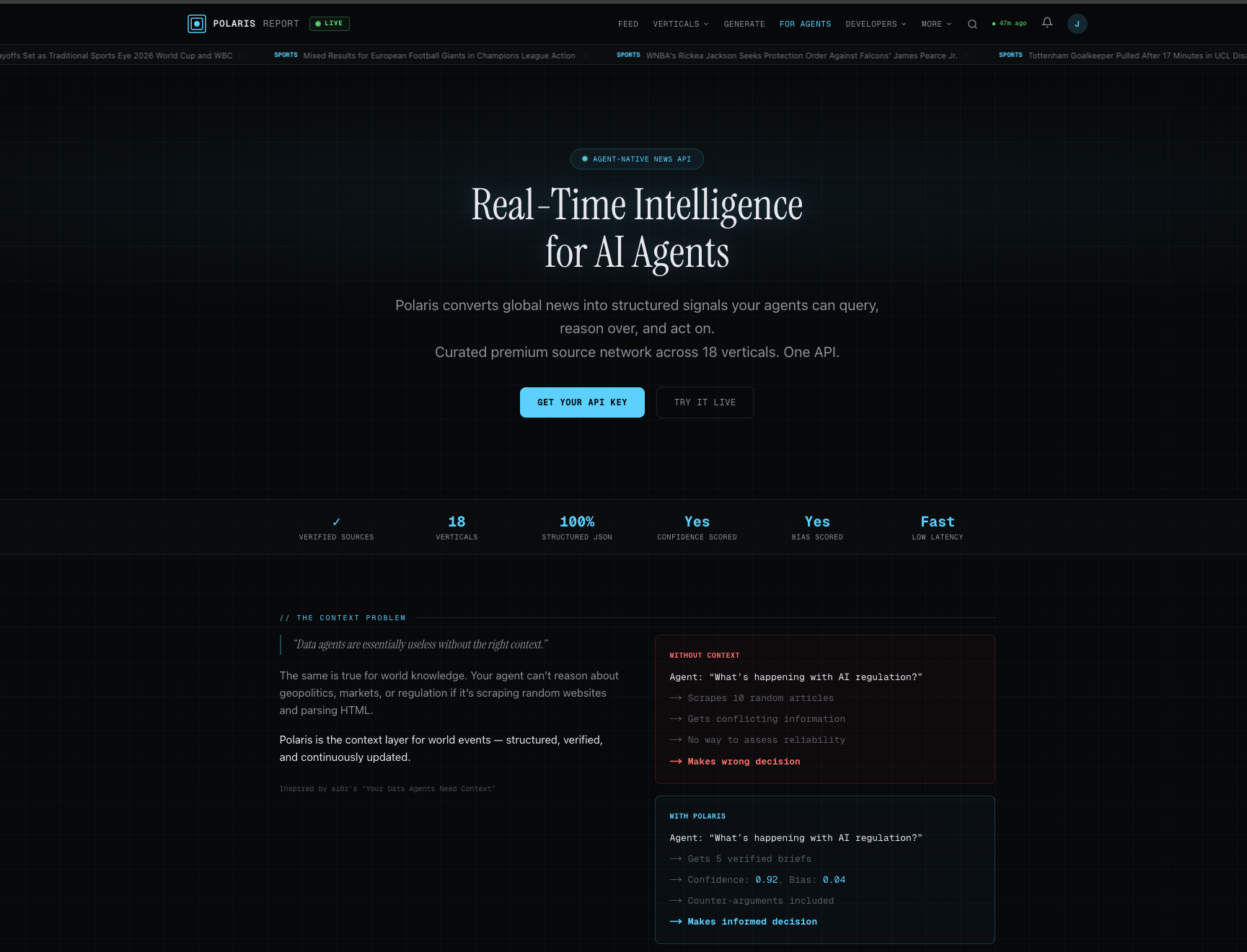This screenshot has width=1247, height=952.
Task: Click the SPORTS category tag in the ticker
Action: (286, 55)
